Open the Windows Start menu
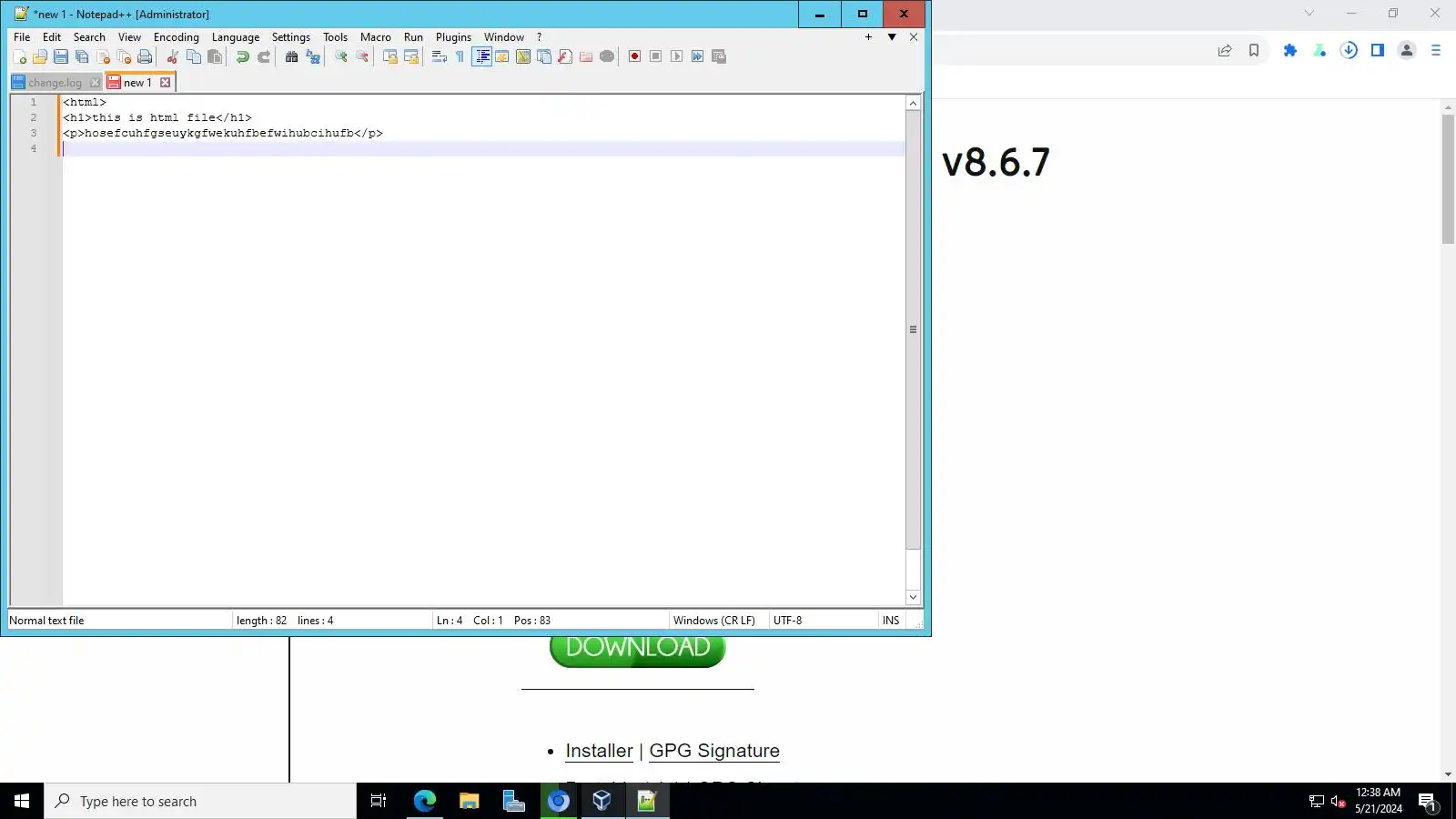1456x819 pixels. 22,801
